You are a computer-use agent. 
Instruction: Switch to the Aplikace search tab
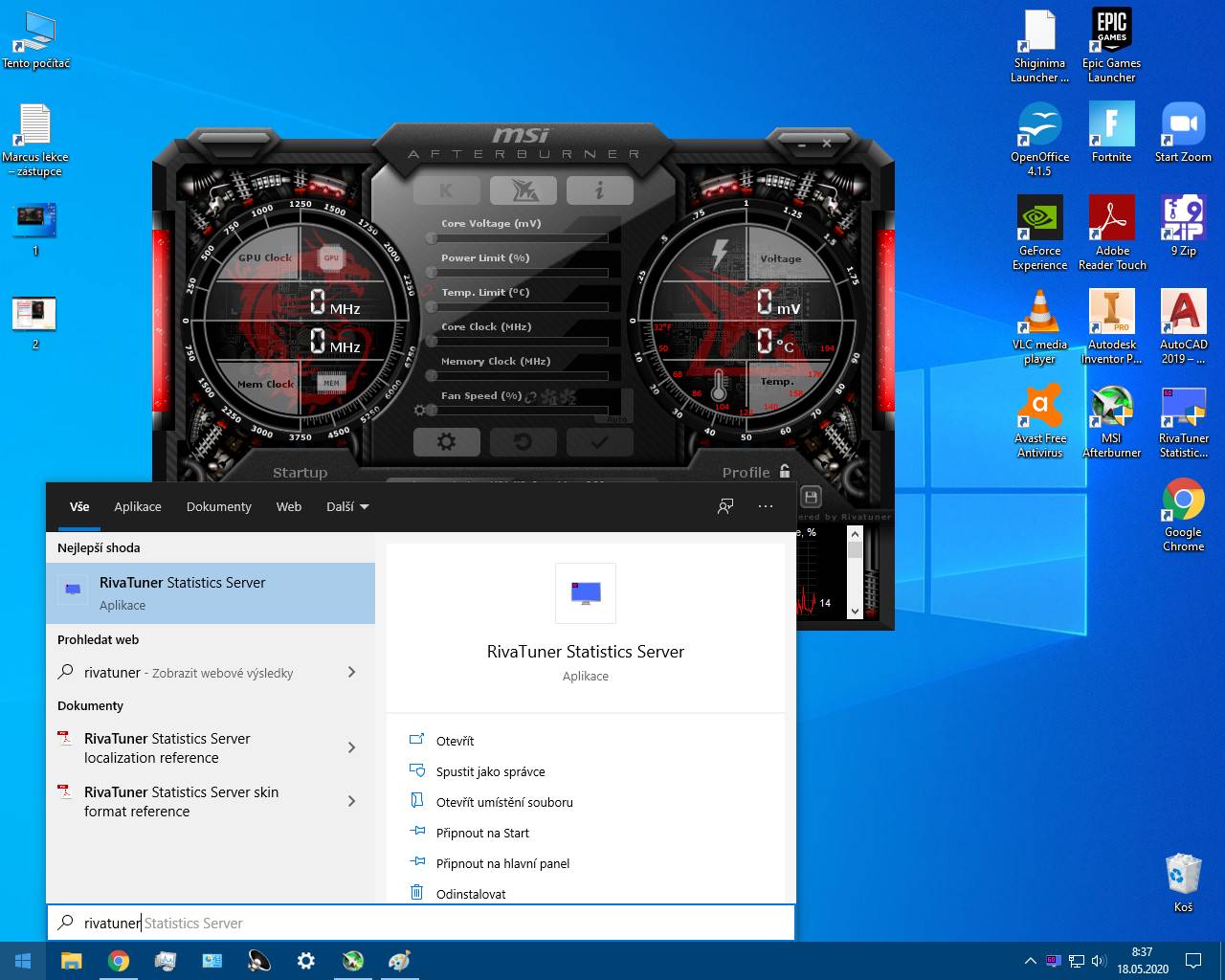point(138,506)
